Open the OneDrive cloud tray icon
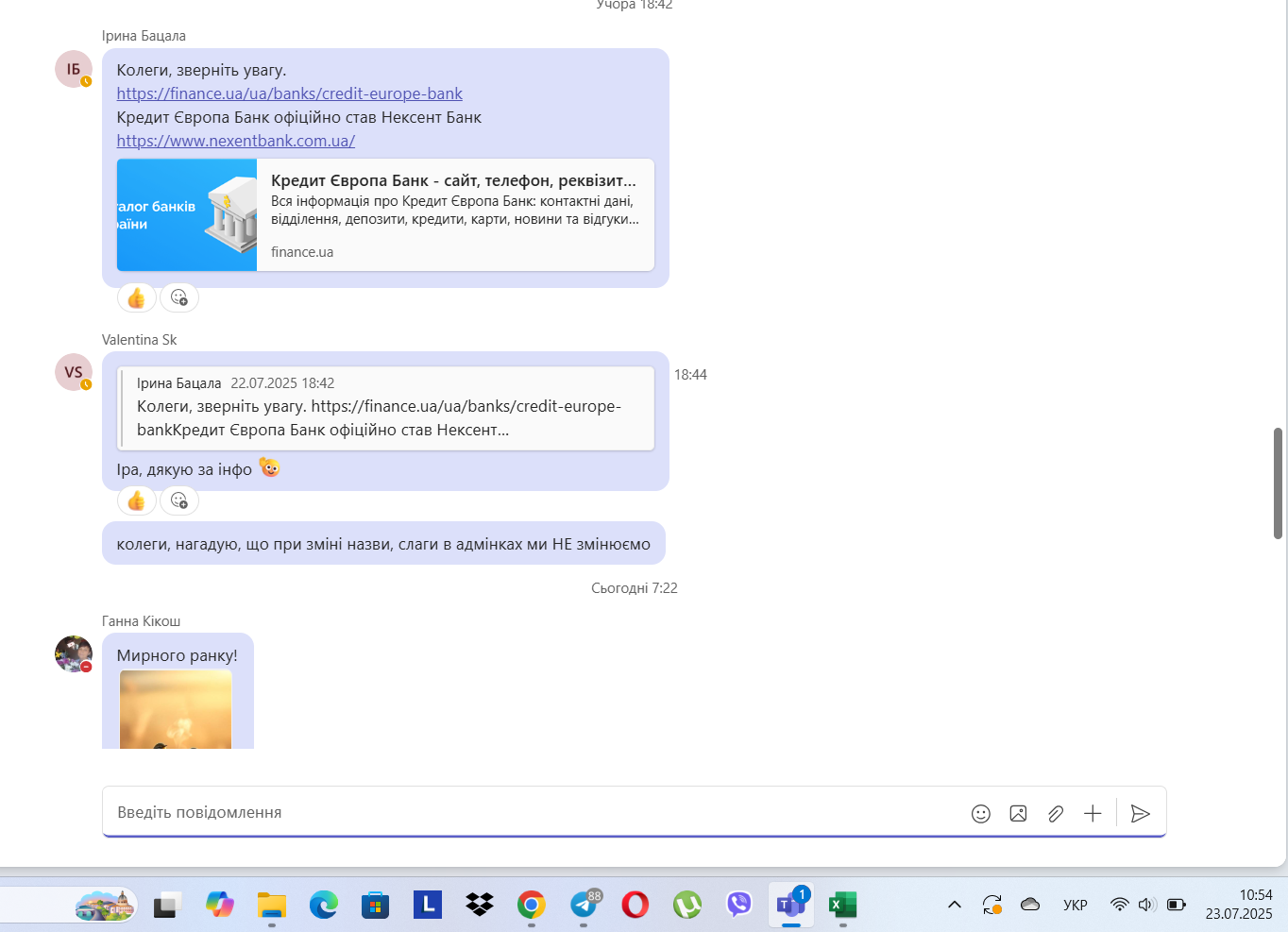Screen dimensions: 1288x932 1030,905
